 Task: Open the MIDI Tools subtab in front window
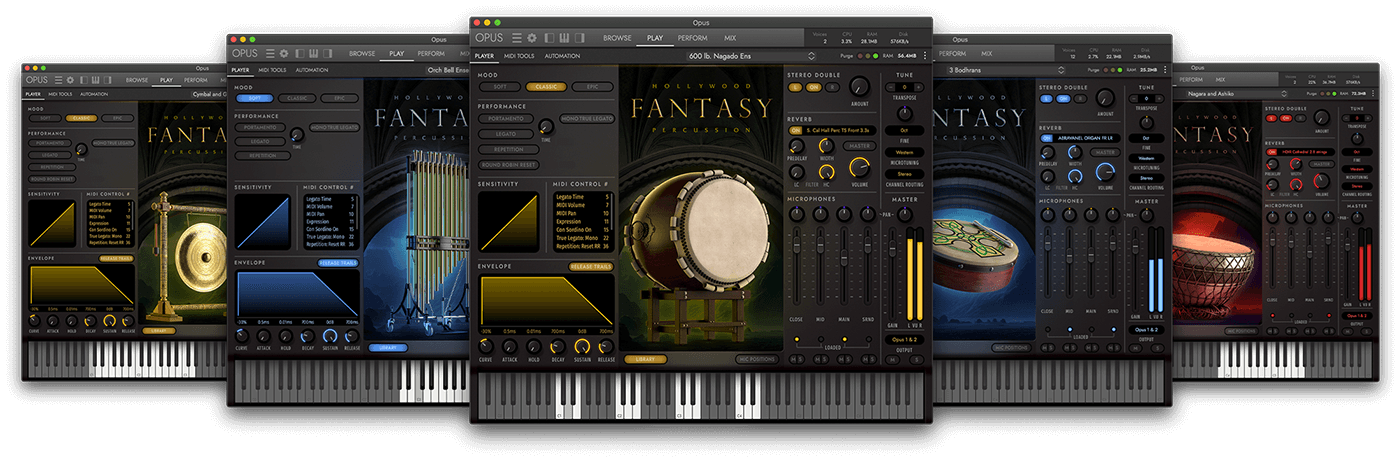tap(519, 56)
